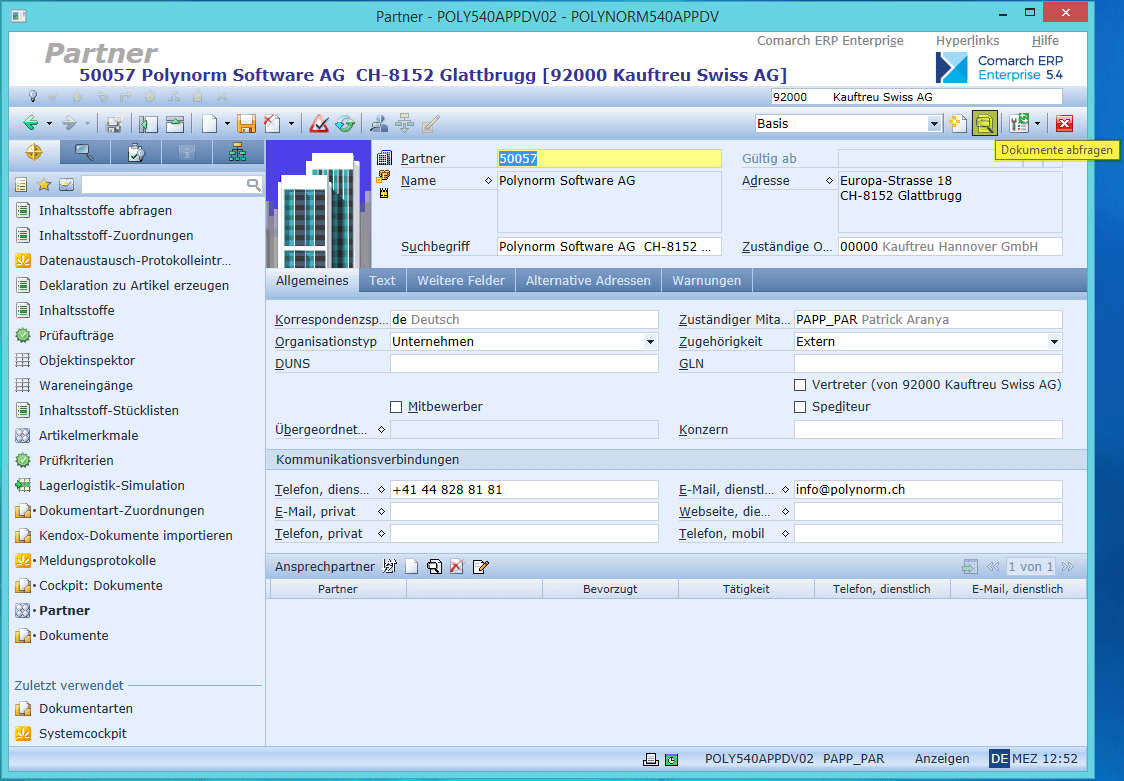Expand the delete document dropdown arrow

pos(291,124)
